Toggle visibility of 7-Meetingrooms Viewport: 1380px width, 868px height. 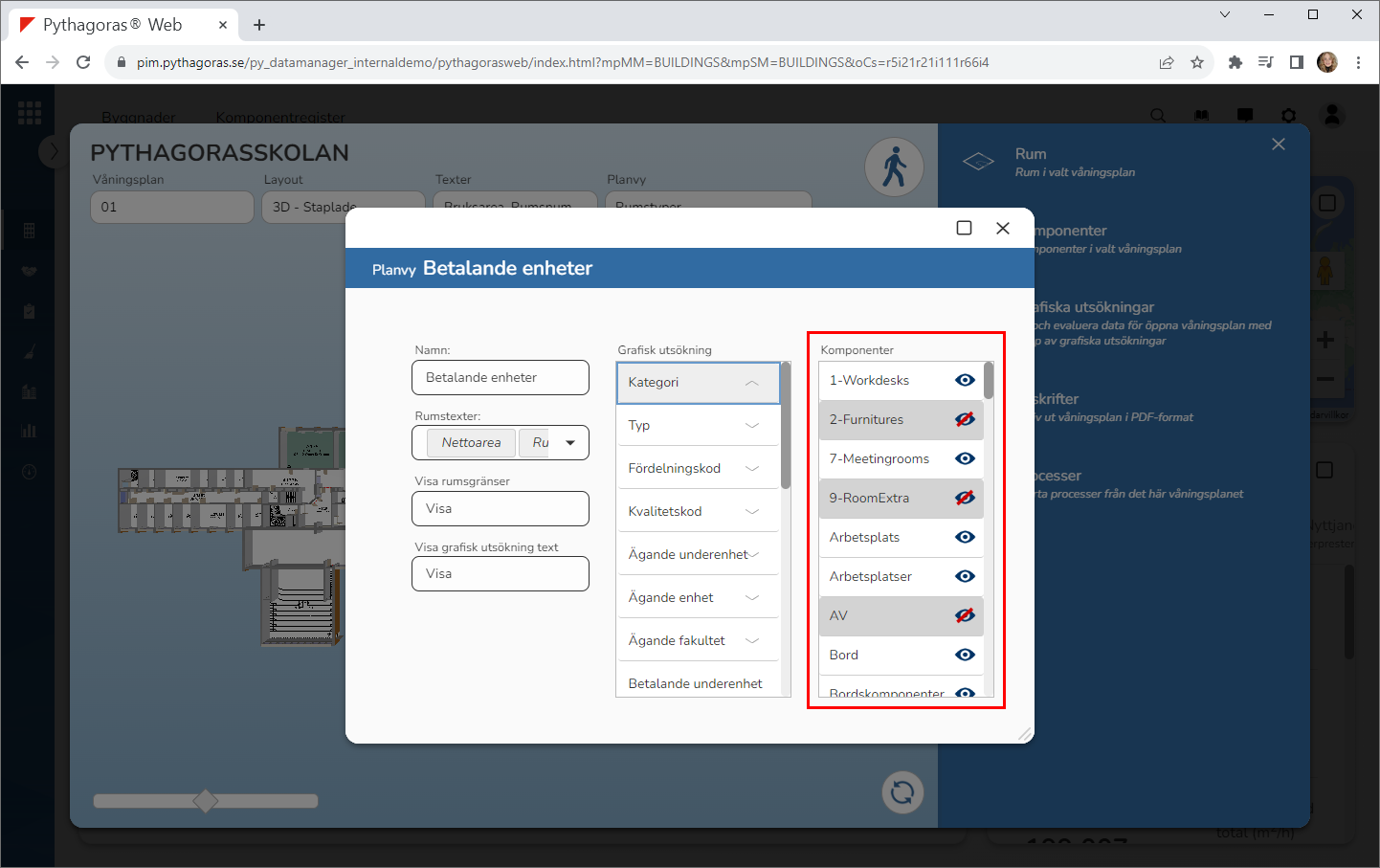tap(965, 458)
